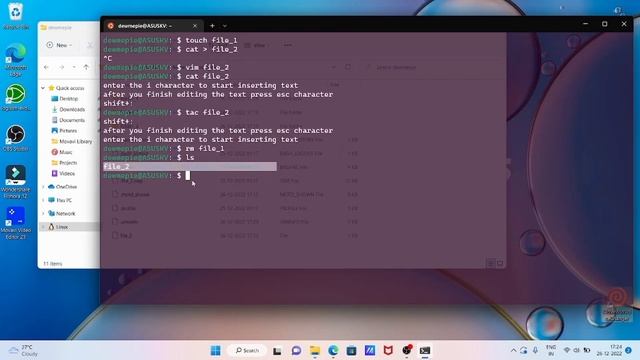Open the terminal profile dropdown arrow
This screenshot has height=360, width=640.
224,26
